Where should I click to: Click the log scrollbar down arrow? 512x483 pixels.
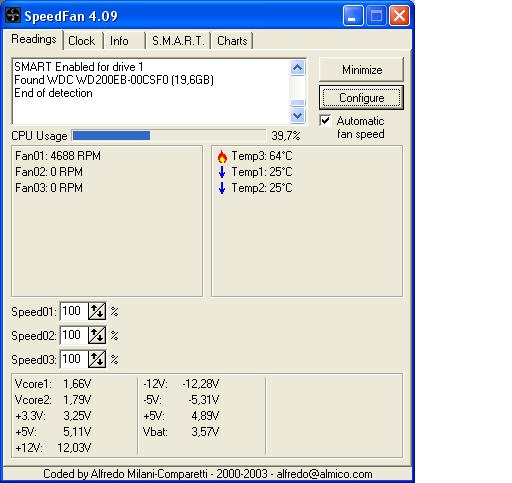pos(297,116)
